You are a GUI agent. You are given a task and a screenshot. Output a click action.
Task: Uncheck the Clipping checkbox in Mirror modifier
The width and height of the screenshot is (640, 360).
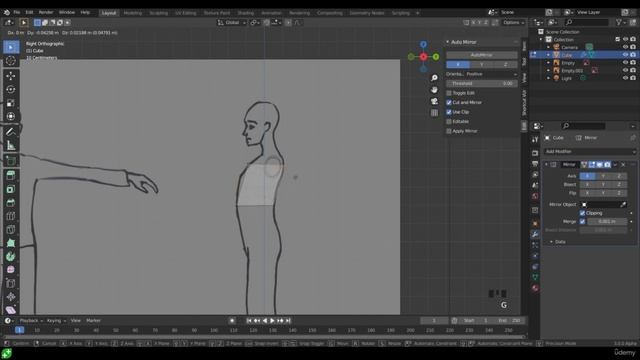pyautogui.click(x=582, y=213)
